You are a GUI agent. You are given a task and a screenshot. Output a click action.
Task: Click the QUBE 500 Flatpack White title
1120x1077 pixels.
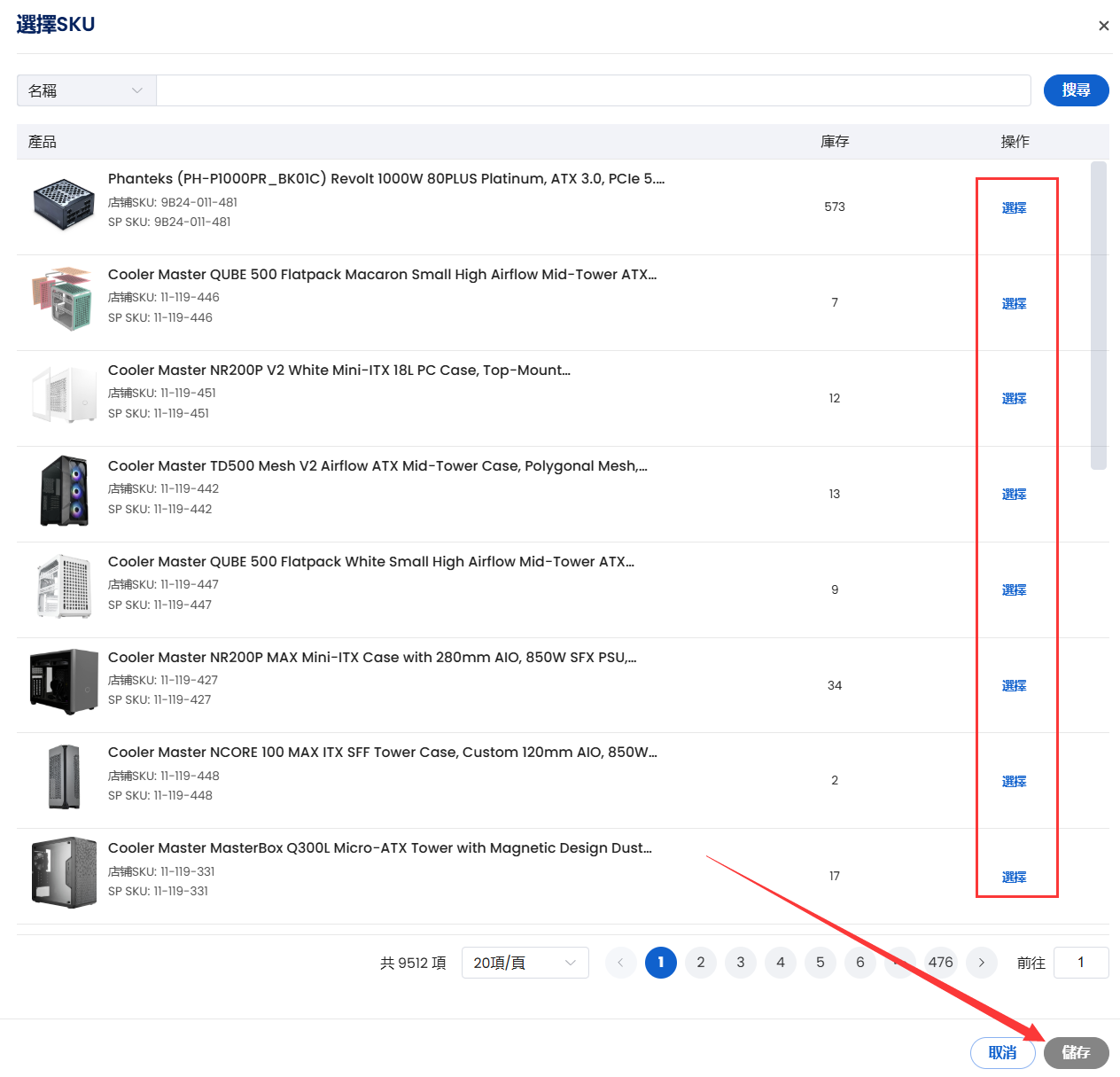[371, 562]
